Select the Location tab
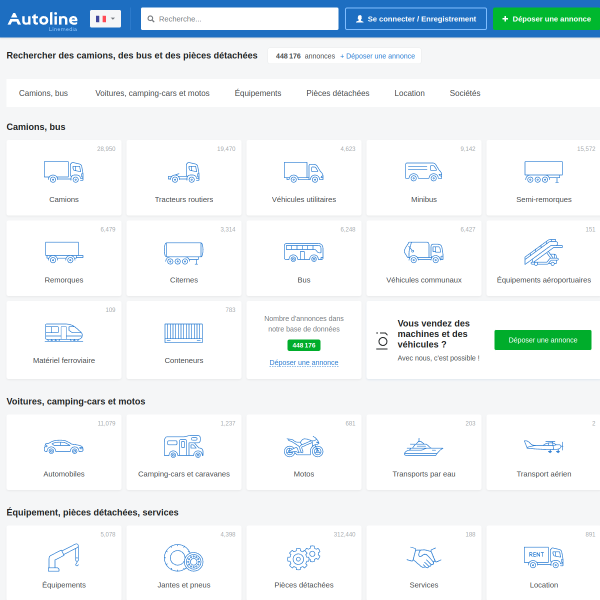600x600 pixels. point(409,93)
